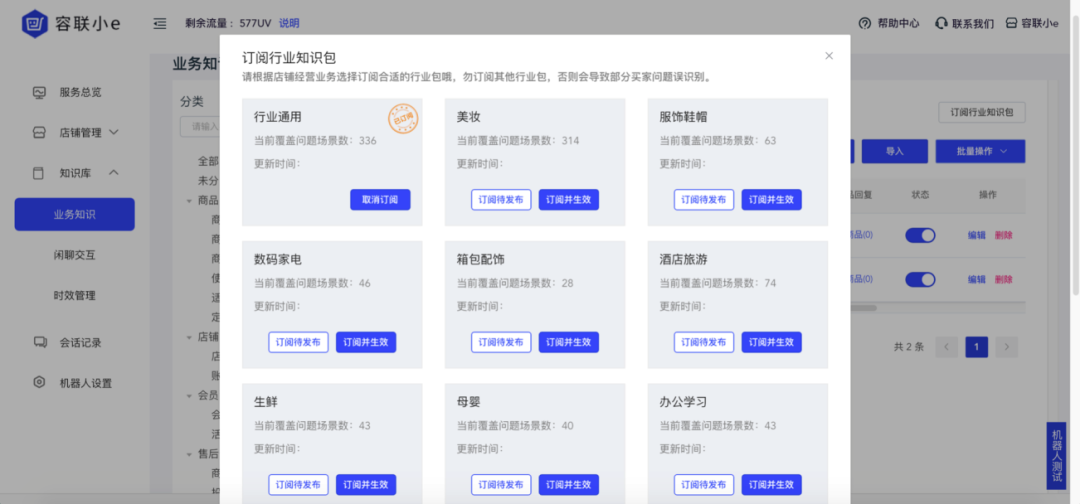Image resolution: width=1080 pixels, height=504 pixels.
Task: Click the 会话记录 chat icon
Action: pyautogui.click(x=39, y=342)
